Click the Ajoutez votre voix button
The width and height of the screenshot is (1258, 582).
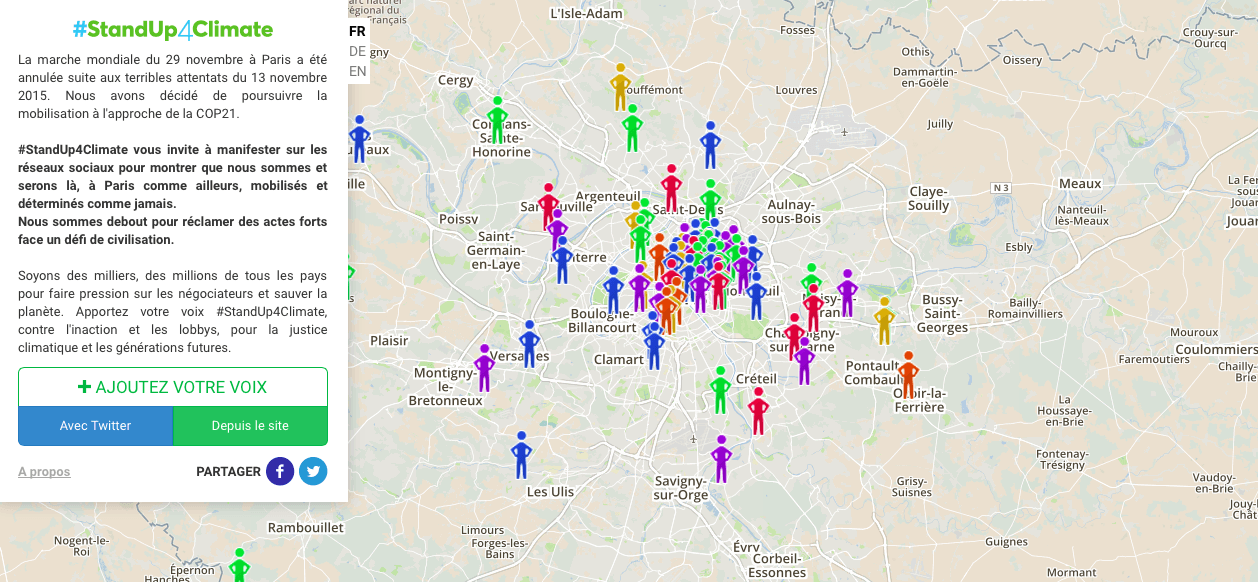pyautogui.click(x=173, y=387)
